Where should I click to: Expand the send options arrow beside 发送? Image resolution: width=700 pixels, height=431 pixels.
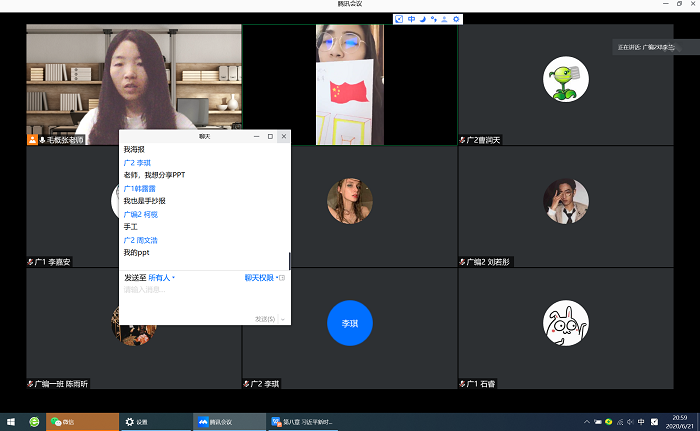(283, 319)
